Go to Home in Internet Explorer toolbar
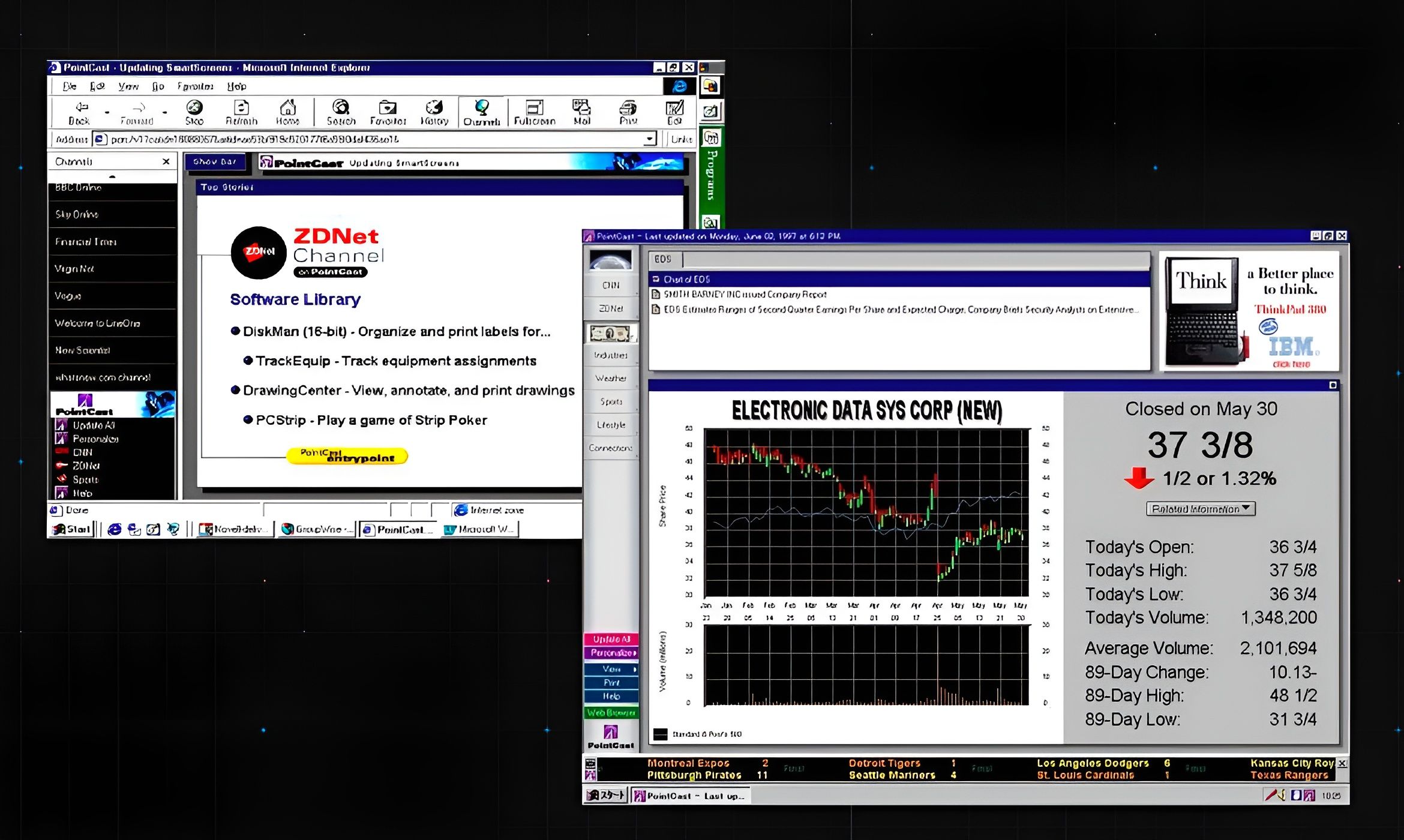Screen dimensions: 1404x840 click(288, 113)
